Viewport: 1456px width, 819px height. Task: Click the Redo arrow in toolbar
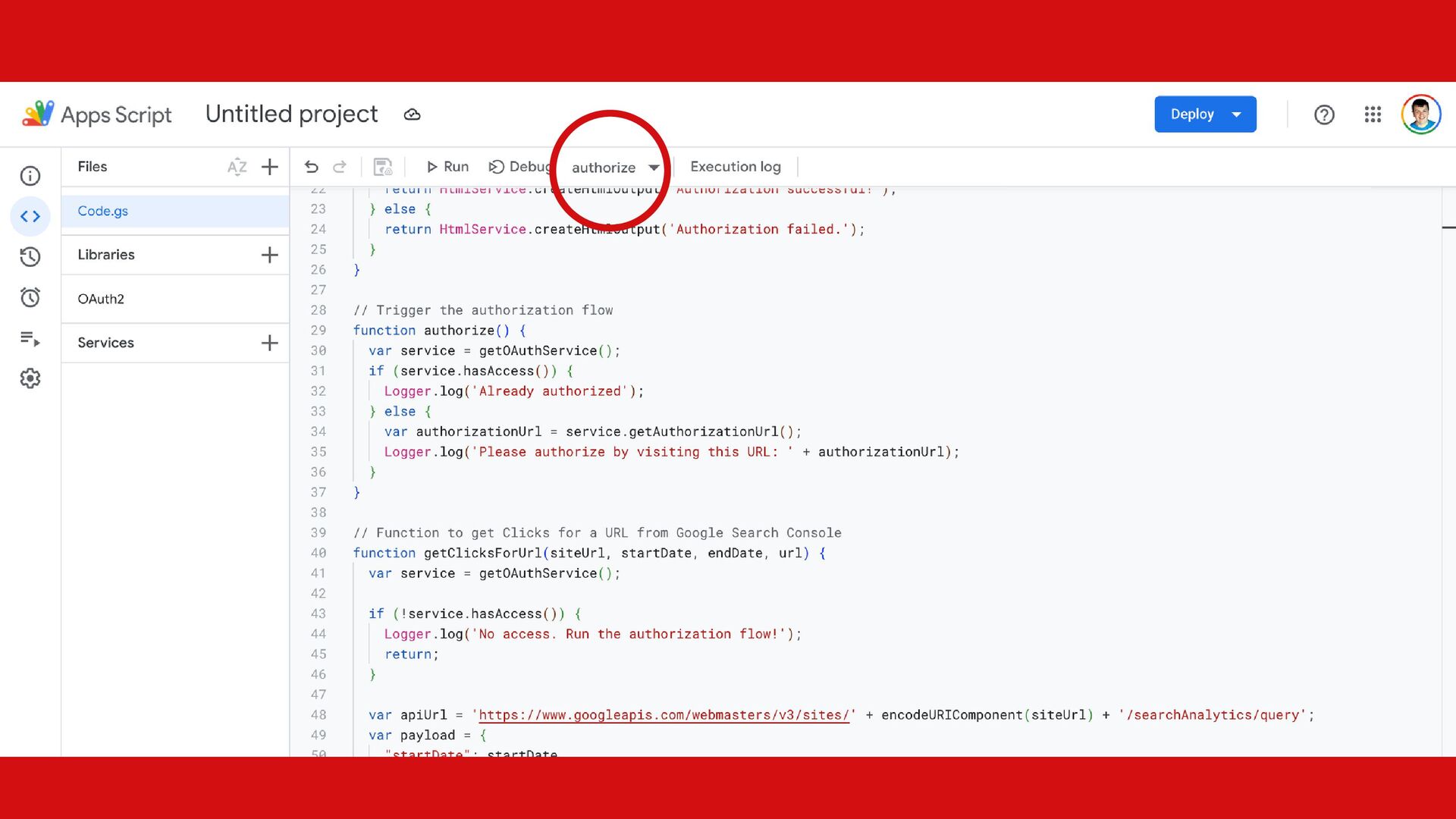(340, 167)
